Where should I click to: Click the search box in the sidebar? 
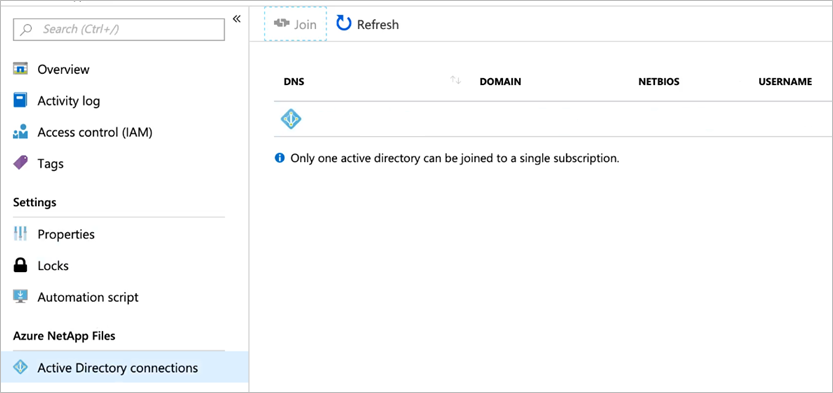[119, 29]
